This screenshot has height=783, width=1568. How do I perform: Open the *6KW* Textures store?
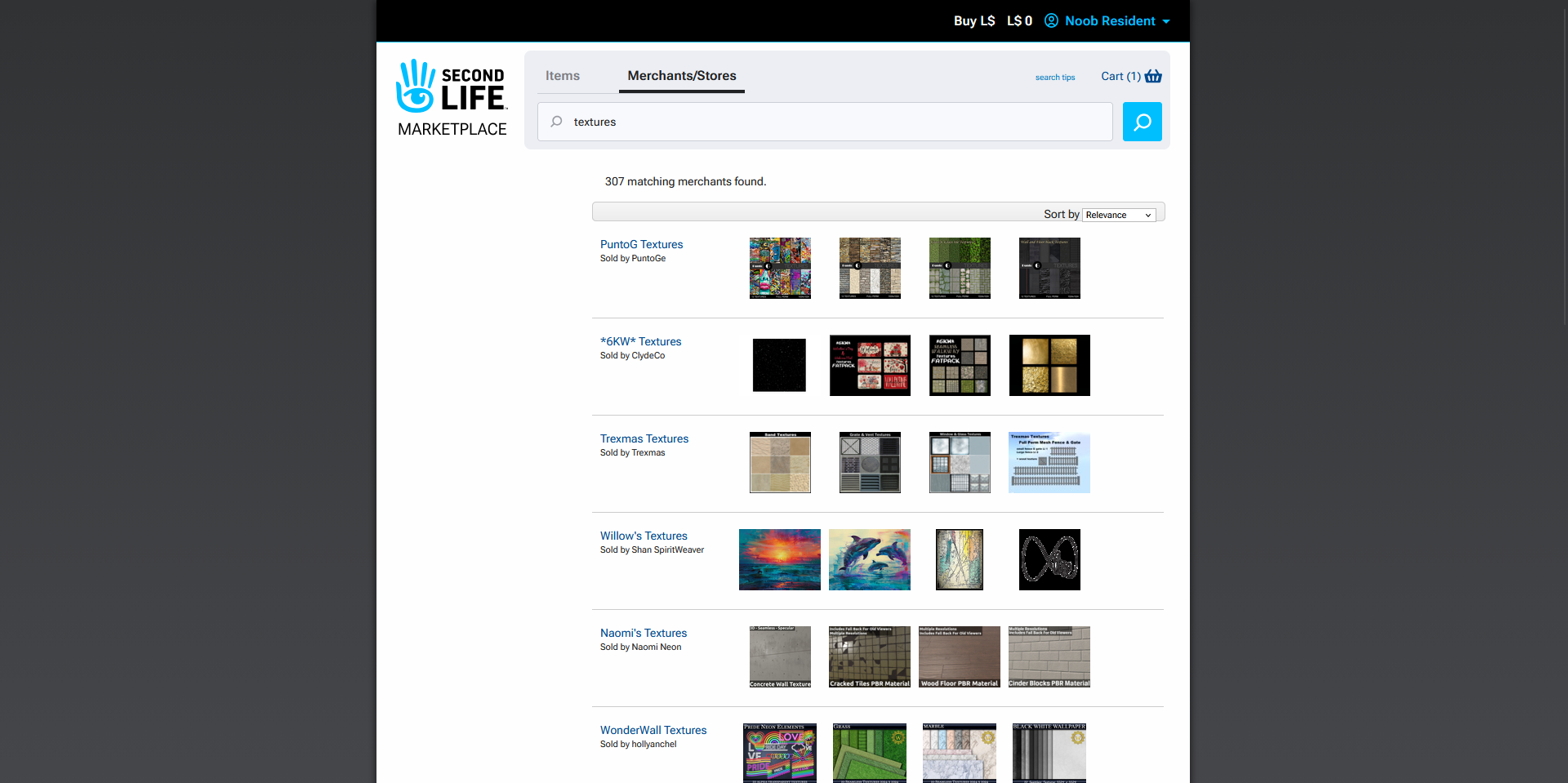pyautogui.click(x=640, y=341)
